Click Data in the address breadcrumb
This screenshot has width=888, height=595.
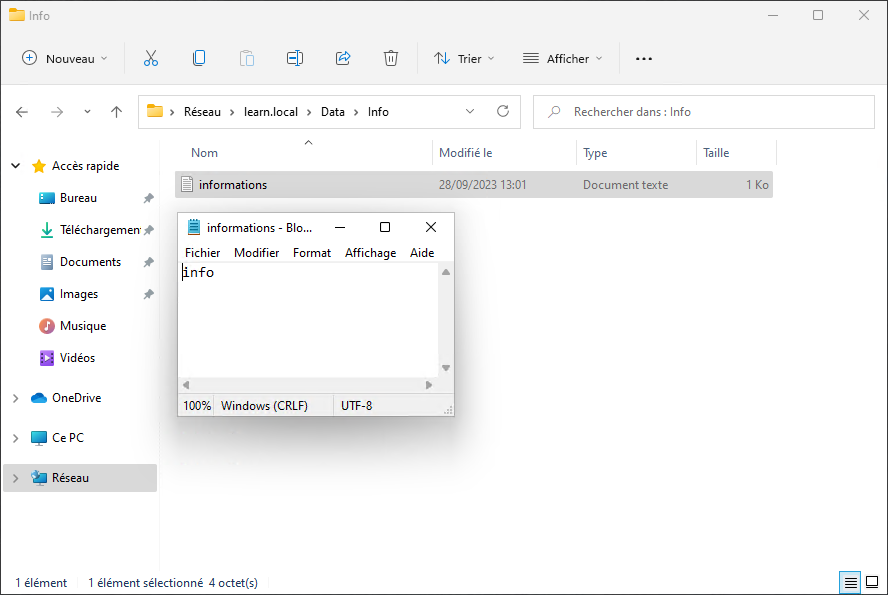tap(332, 112)
